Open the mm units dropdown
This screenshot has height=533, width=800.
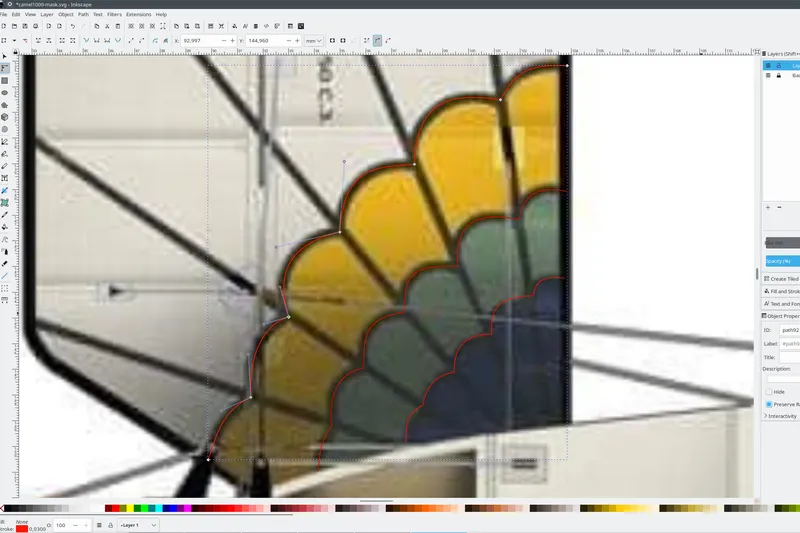314,41
